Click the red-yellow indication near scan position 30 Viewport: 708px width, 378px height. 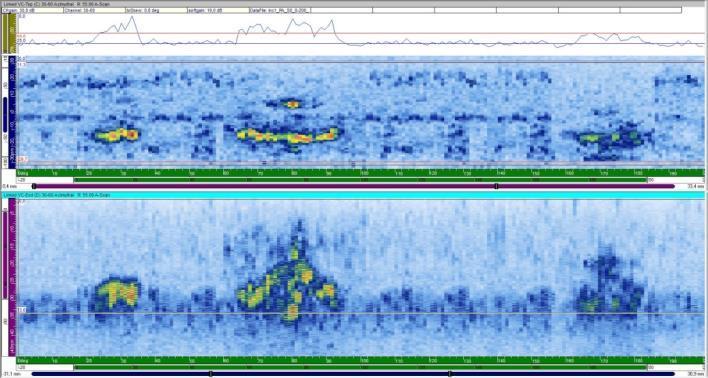click(x=116, y=135)
